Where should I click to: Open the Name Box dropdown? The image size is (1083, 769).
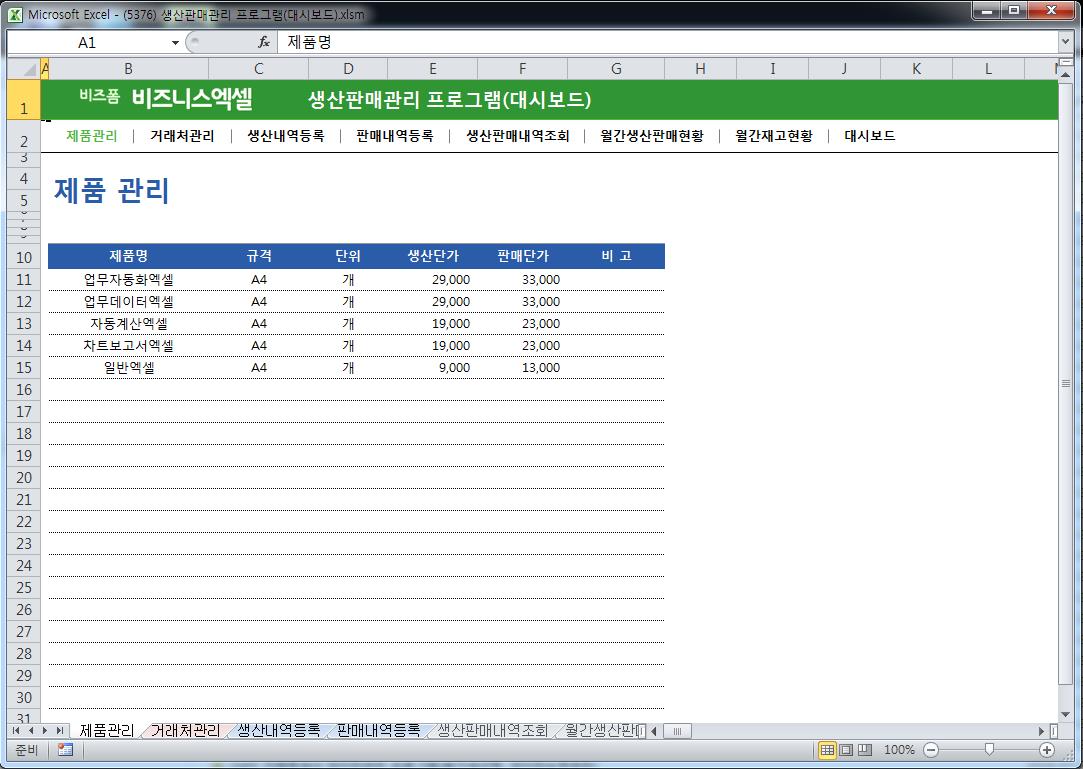tap(176, 43)
